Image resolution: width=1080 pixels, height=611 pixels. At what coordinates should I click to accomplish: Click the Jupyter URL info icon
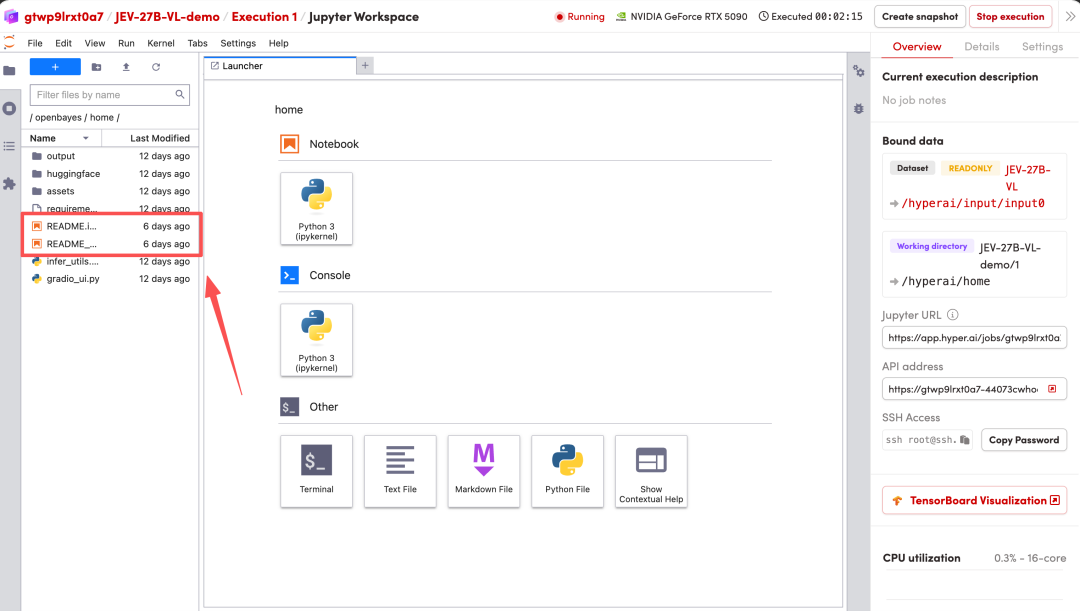pos(953,315)
